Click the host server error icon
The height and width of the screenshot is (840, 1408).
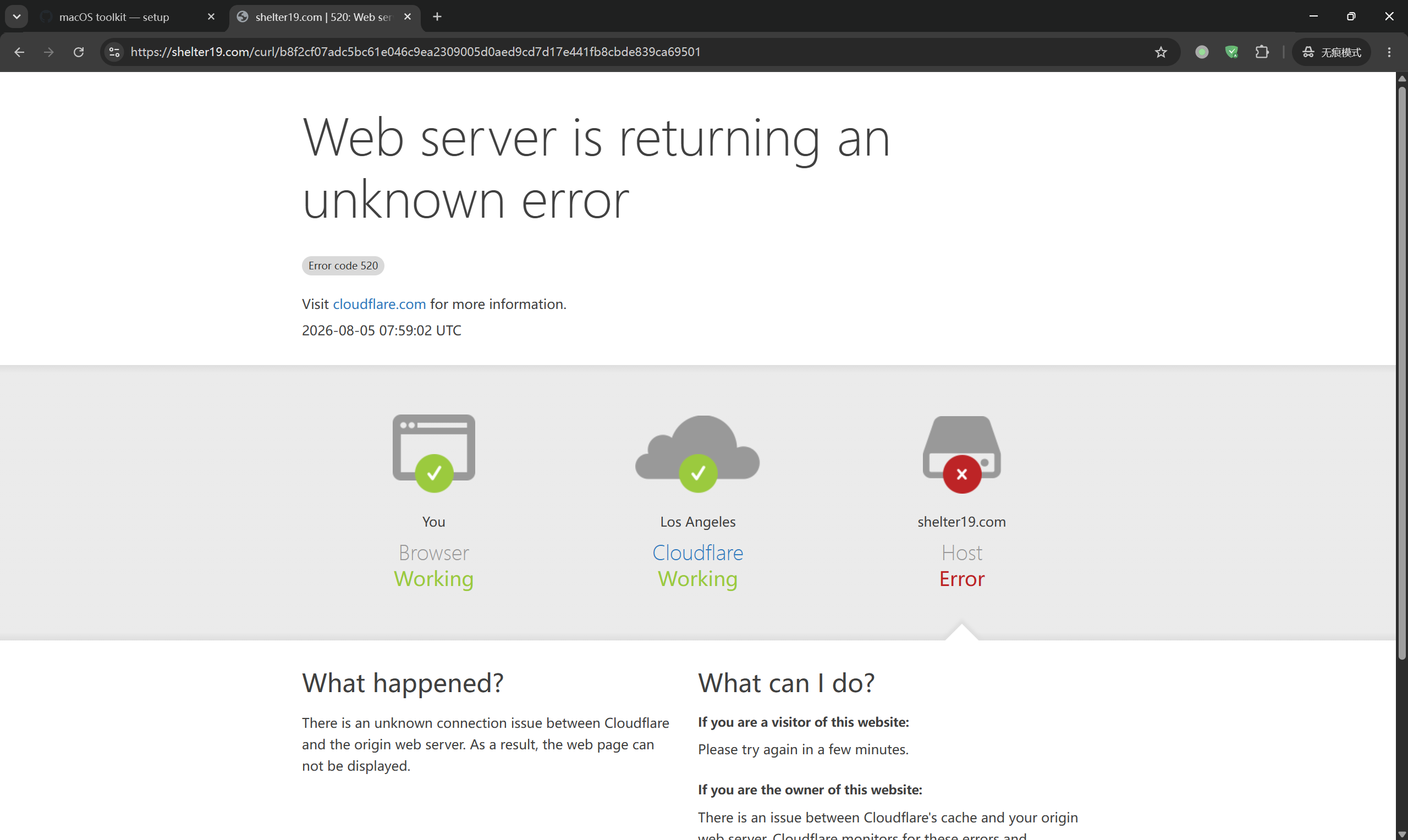pyautogui.click(x=962, y=454)
